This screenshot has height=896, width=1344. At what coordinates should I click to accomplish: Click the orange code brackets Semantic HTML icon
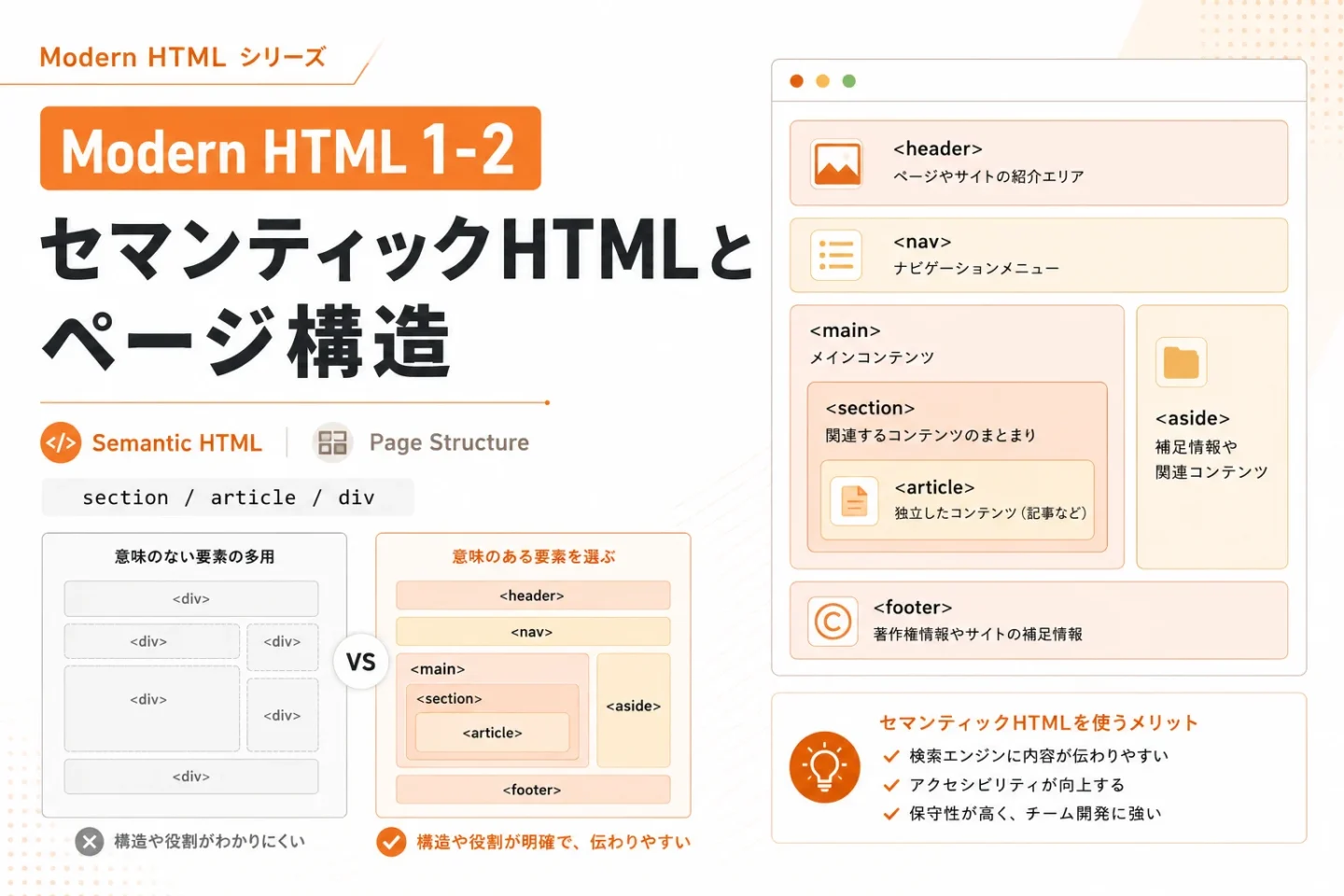pyautogui.click(x=61, y=442)
